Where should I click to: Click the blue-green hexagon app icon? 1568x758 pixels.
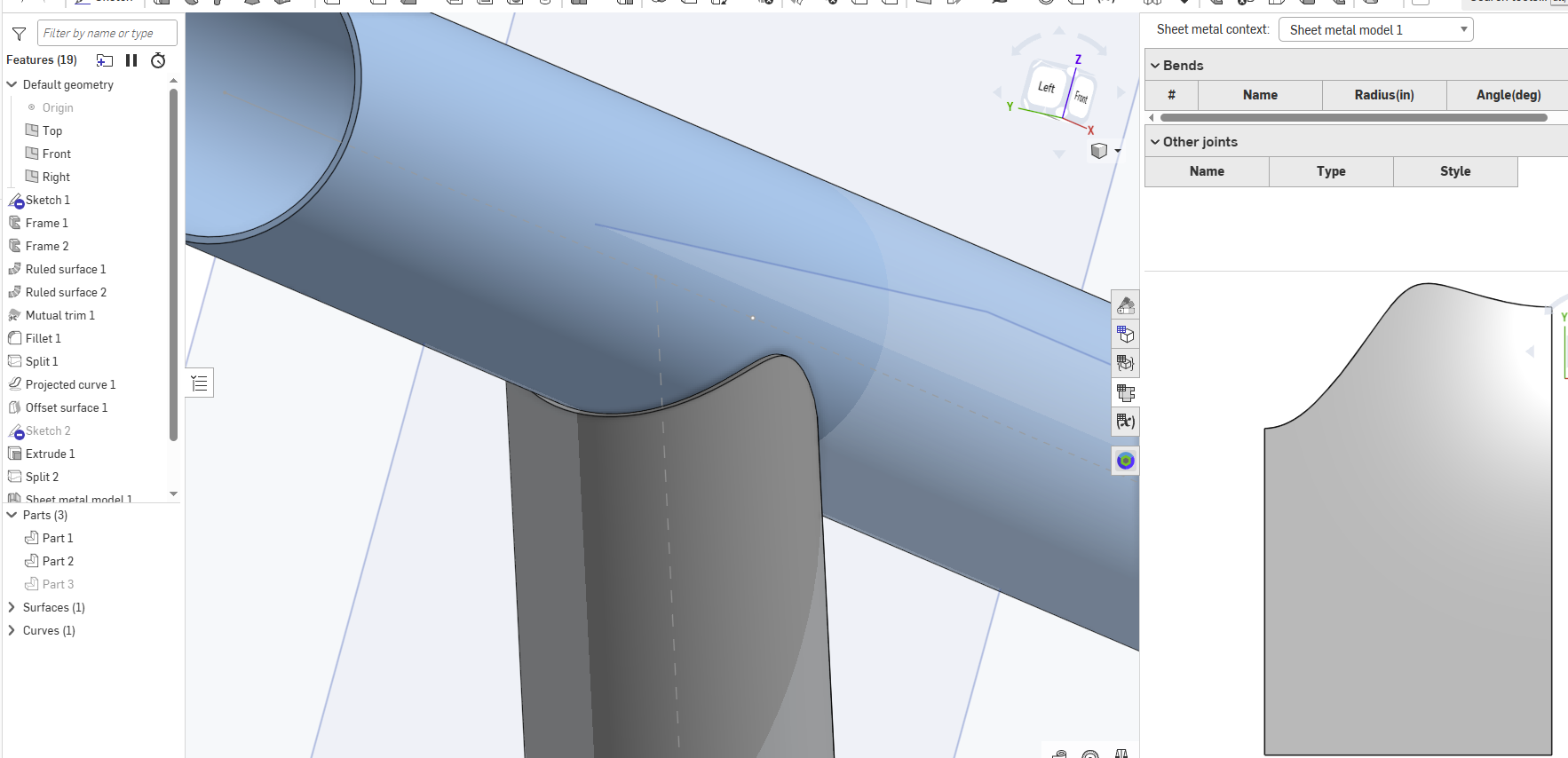1126,461
